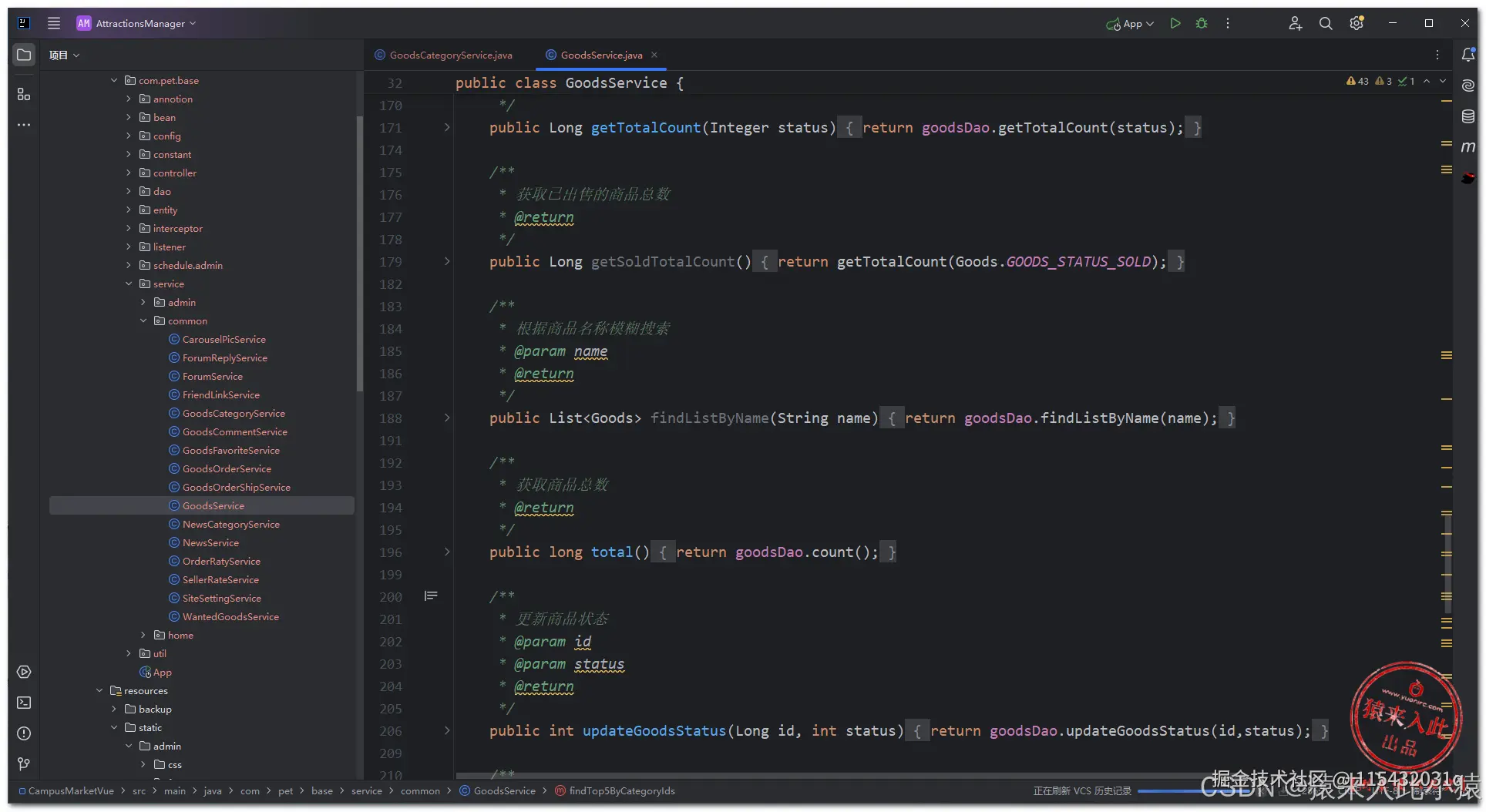Click the src breadcrumb
Screen dimensions: 1486x812
coord(139,790)
